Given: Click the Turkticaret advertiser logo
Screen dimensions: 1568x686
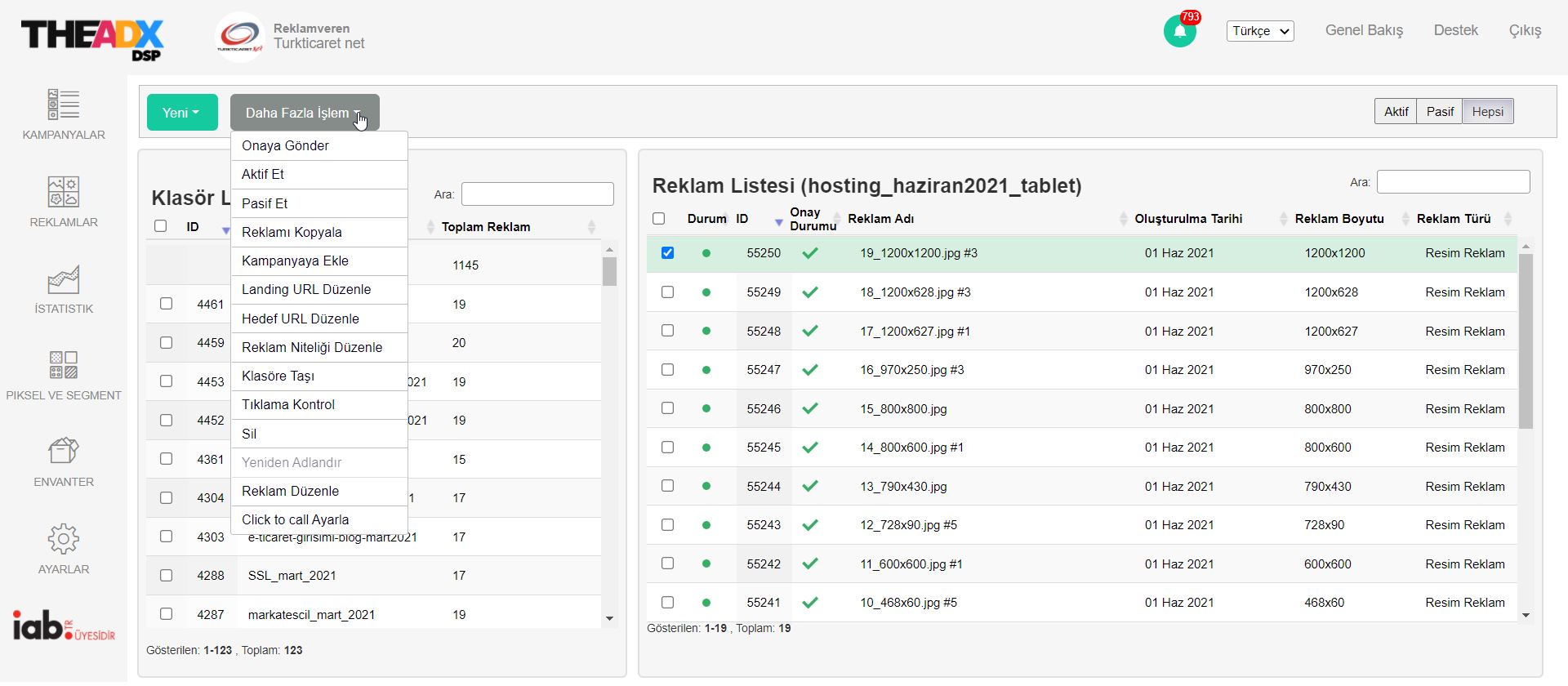Looking at the screenshot, I should (240, 37).
